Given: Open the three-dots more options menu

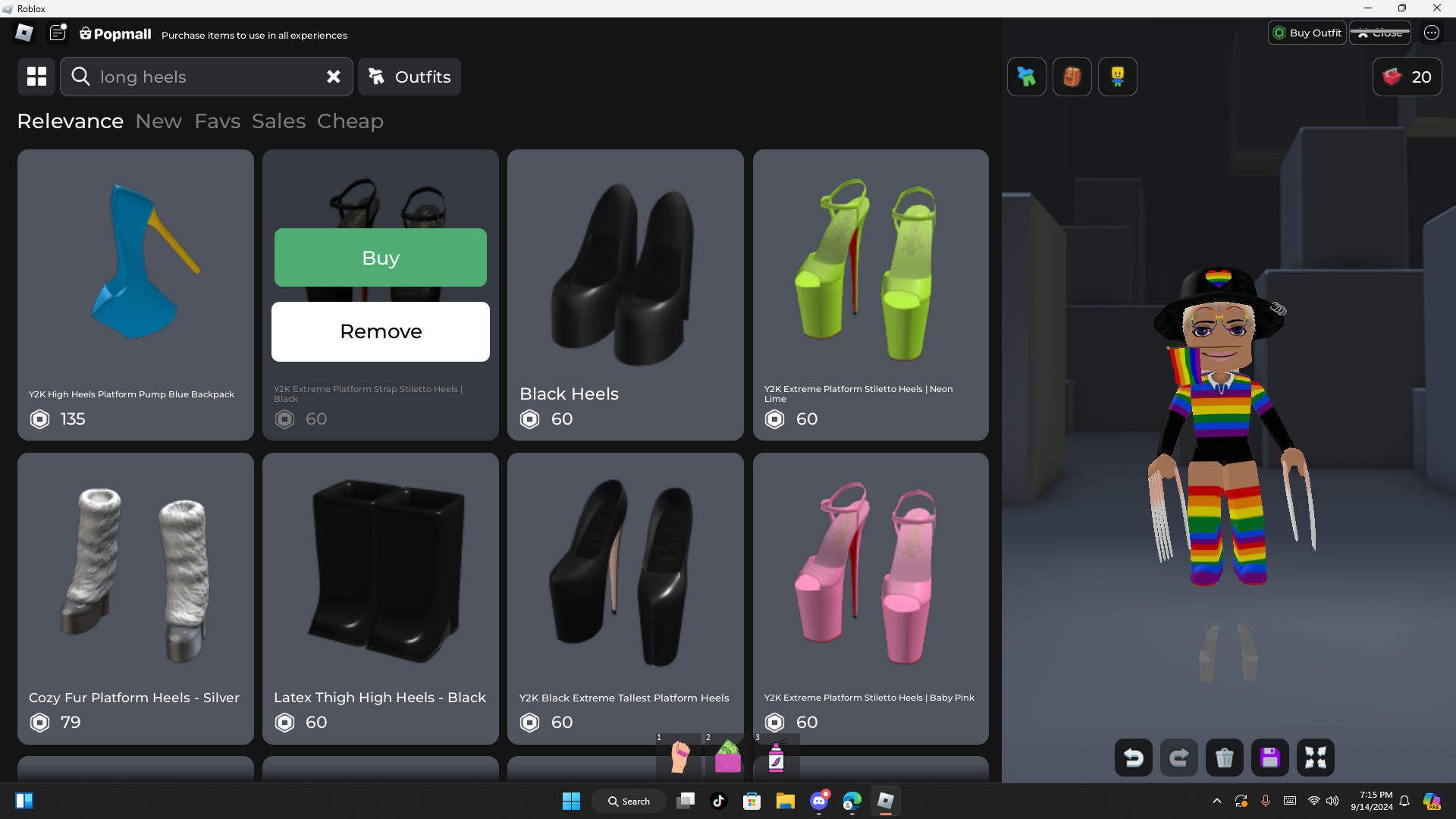Looking at the screenshot, I should [x=1431, y=33].
